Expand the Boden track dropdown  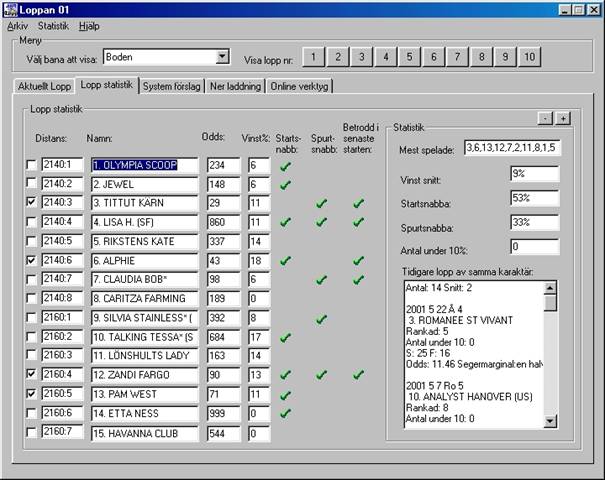pyautogui.click(x=222, y=57)
